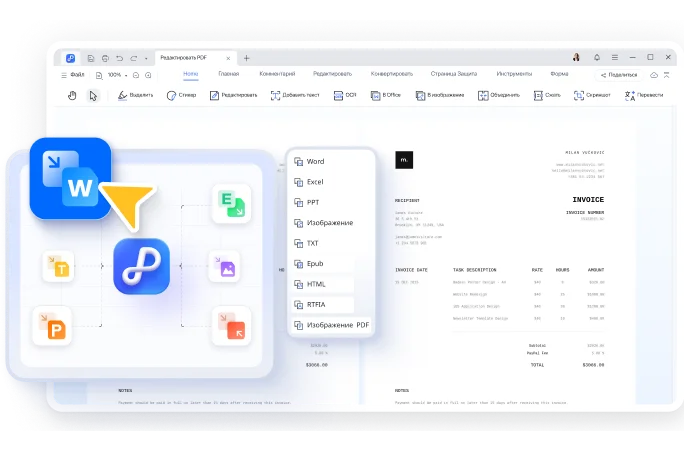Click the green Excel conversion icon
This screenshot has height=456, width=684.
point(232,204)
